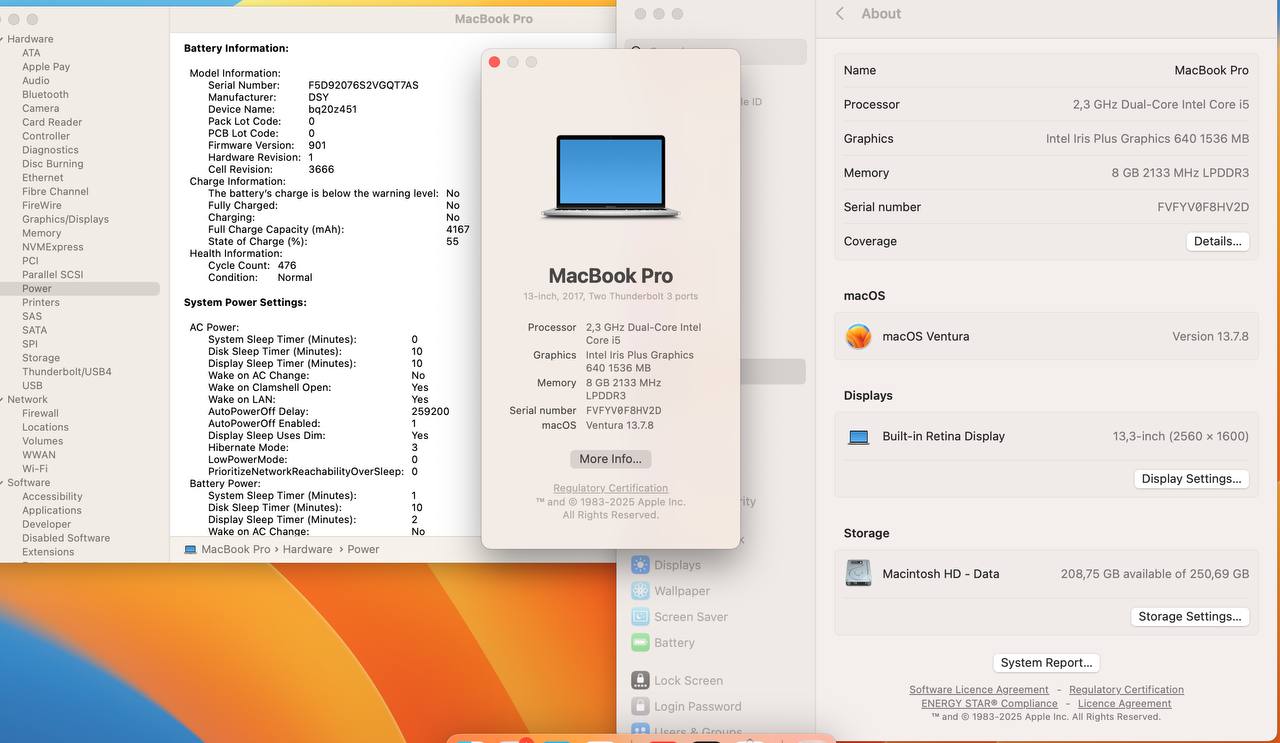Open Battery settings from the sidebar icon

[x=640, y=643]
